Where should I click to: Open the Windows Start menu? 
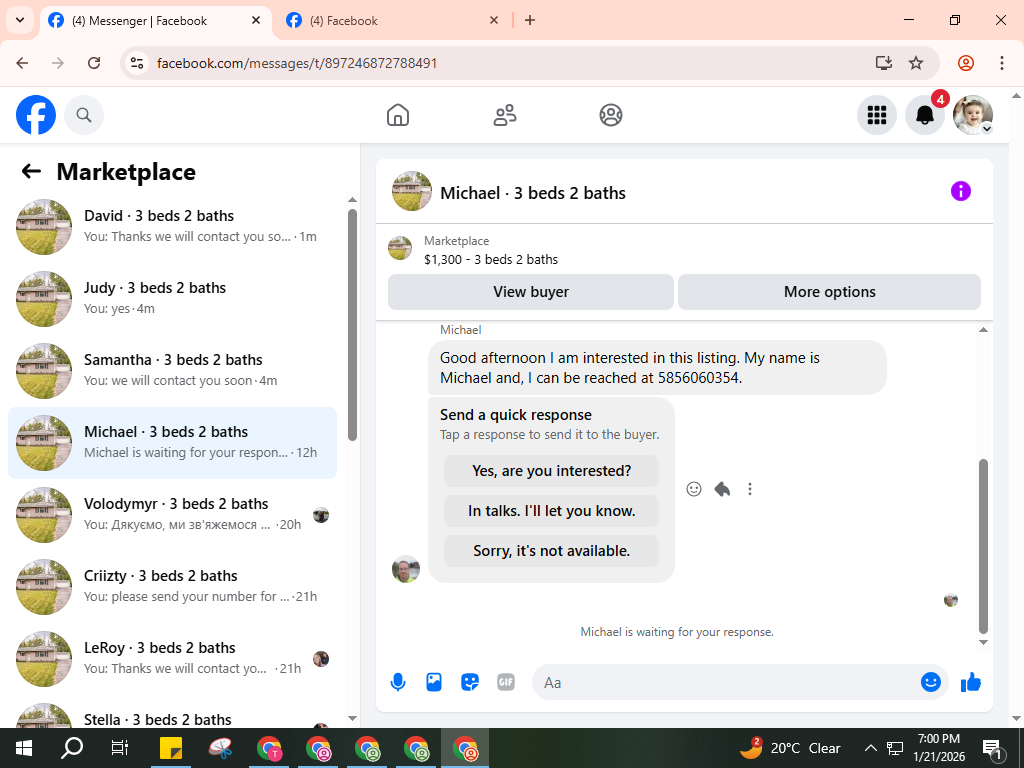24,748
